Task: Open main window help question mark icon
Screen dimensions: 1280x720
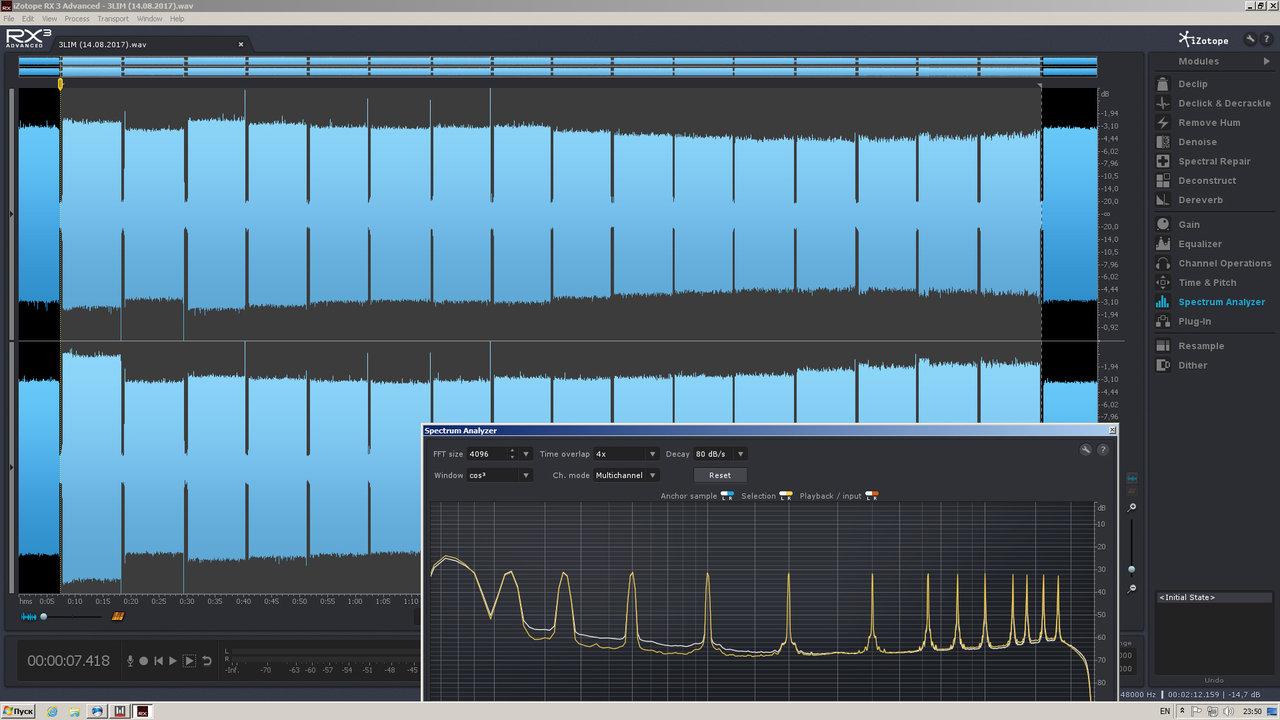Action: pyautogui.click(x=1265, y=39)
